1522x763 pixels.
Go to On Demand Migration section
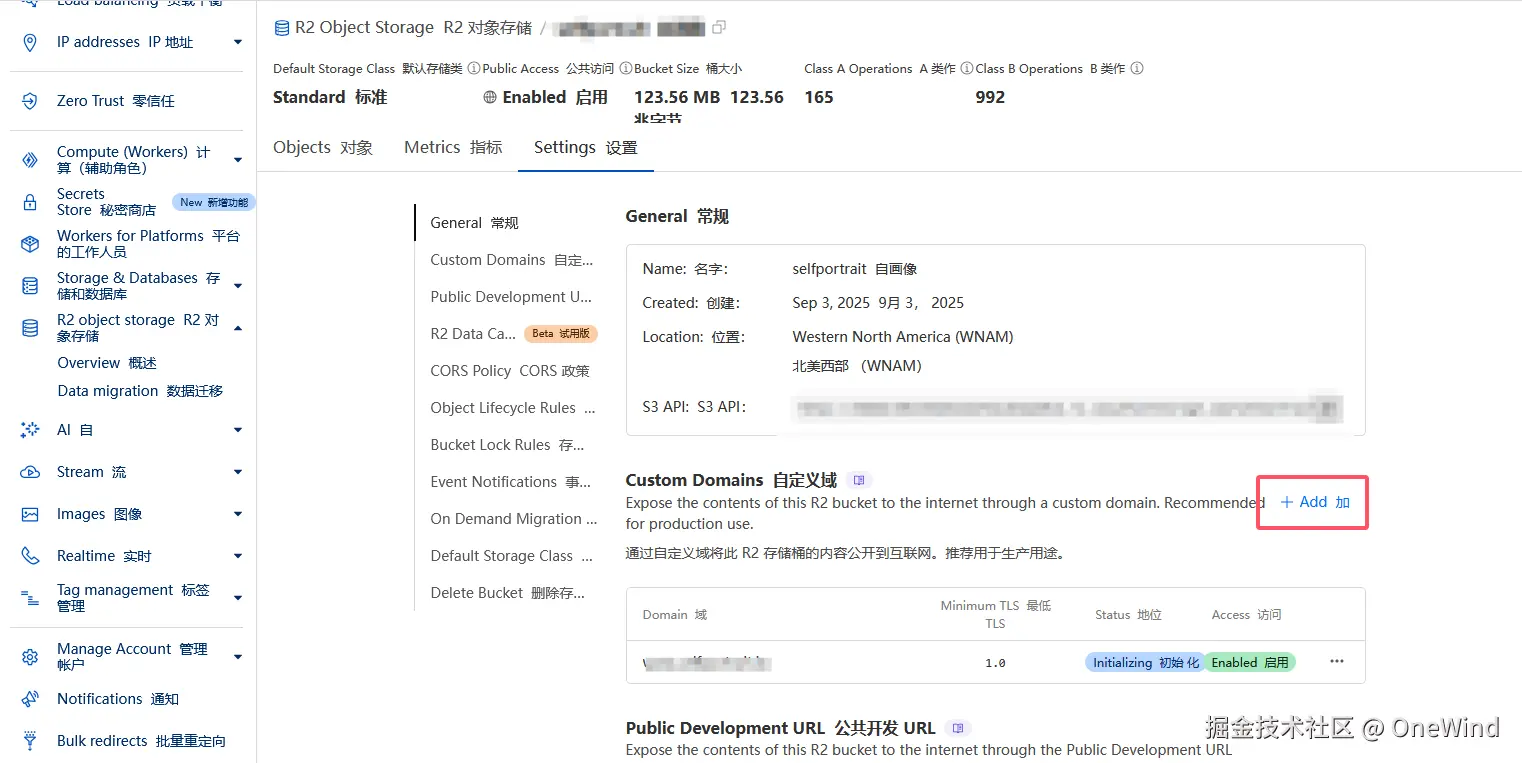[x=514, y=519]
